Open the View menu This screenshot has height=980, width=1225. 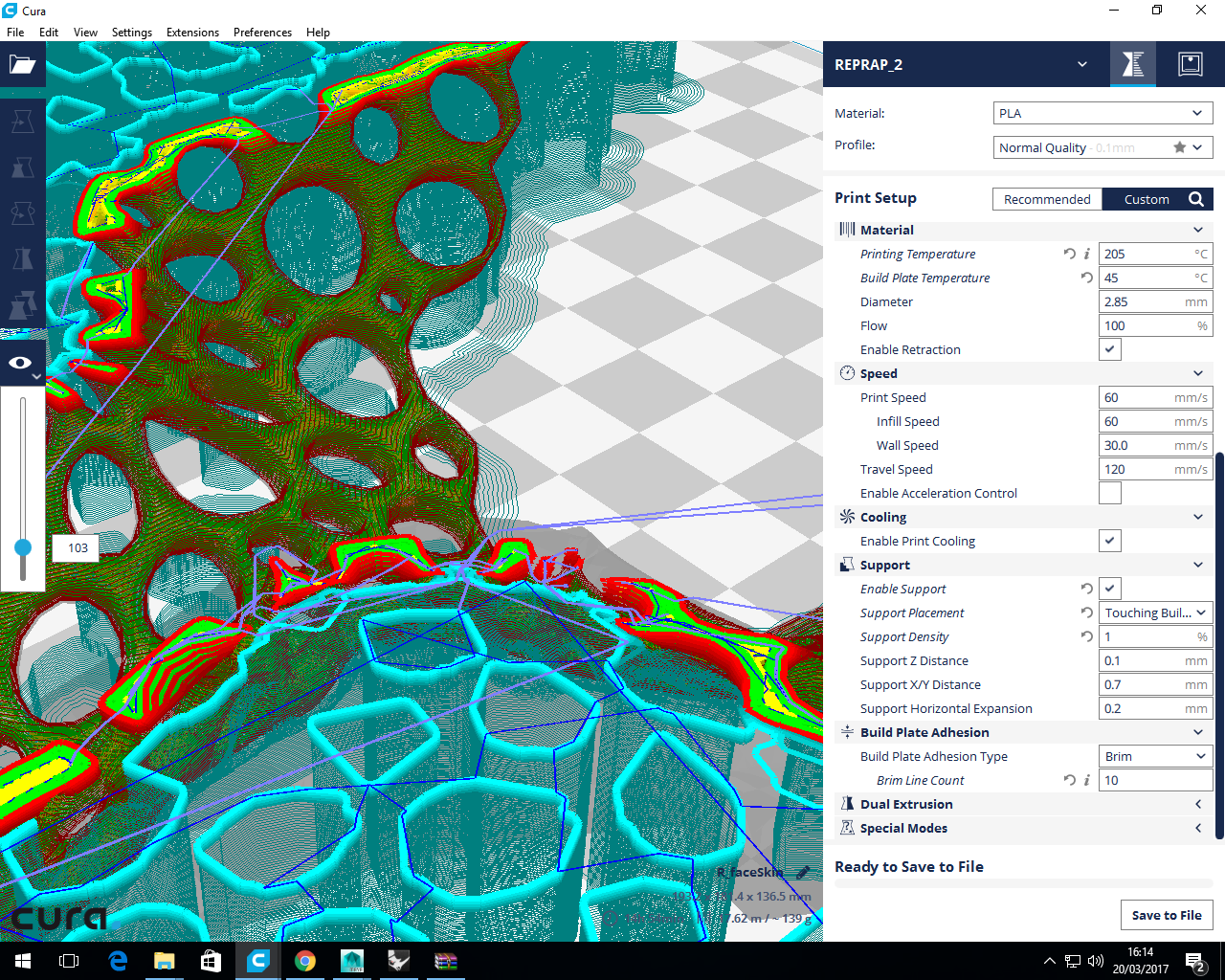click(x=85, y=32)
